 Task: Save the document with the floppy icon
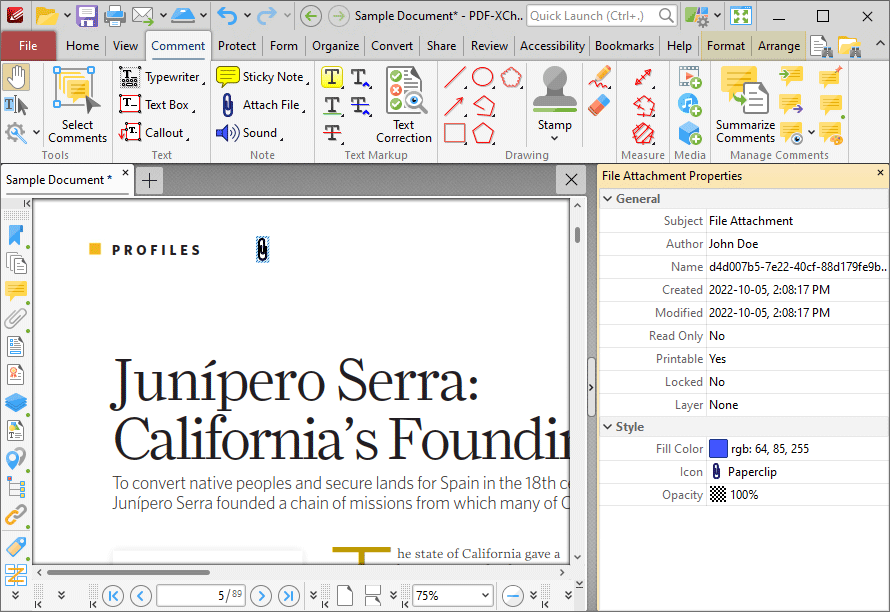tap(87, 16)
